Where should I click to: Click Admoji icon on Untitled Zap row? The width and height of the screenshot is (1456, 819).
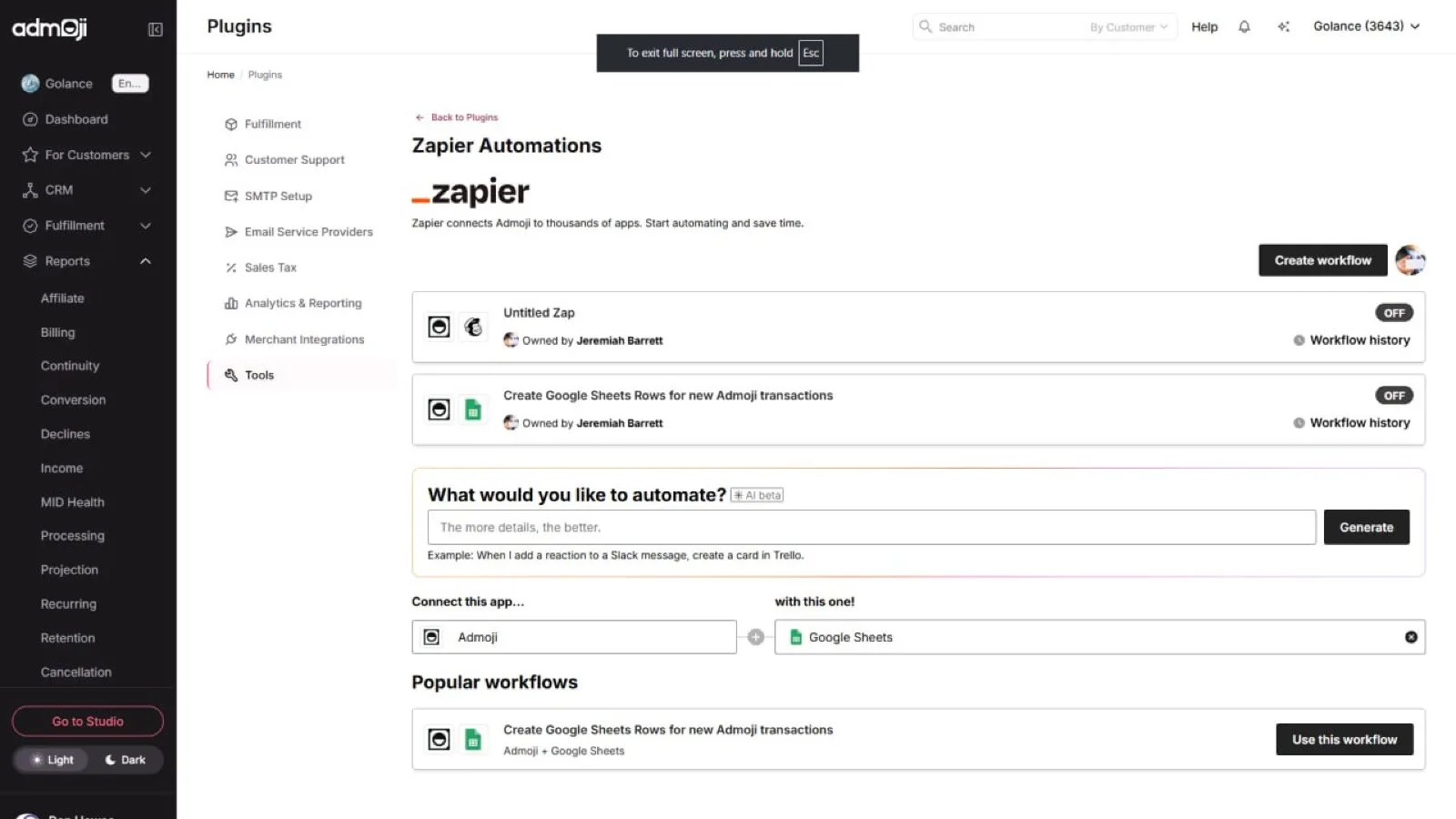coord(440,327)
